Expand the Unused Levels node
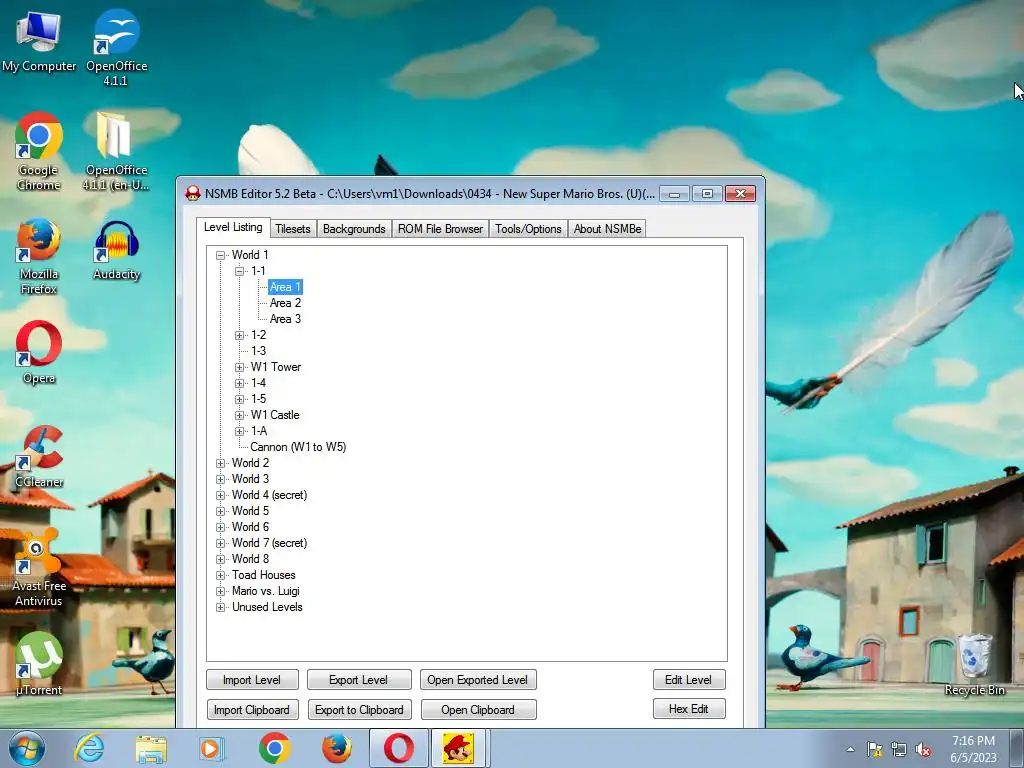 point(221,607)
